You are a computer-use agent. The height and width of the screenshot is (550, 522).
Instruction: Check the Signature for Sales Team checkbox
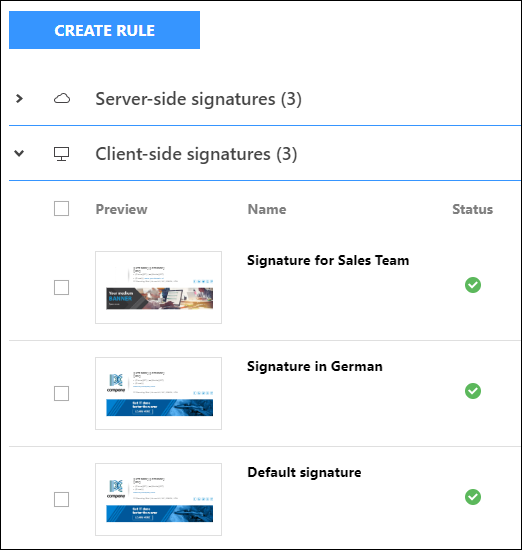pyautogui.click(x=61, y=288)
